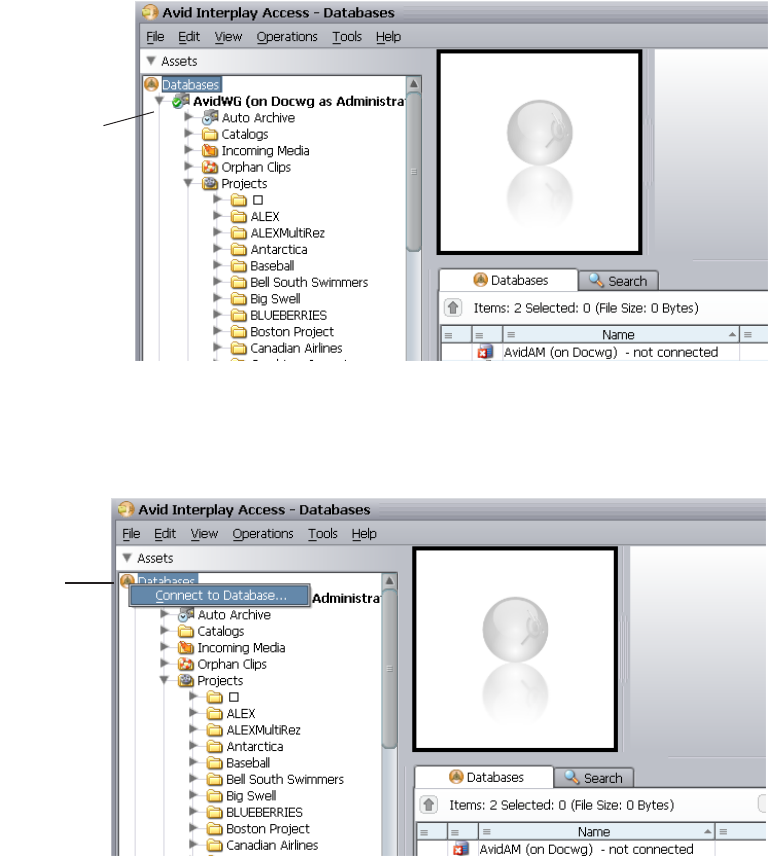Image resolution: width=770 pixels, height=858 pixels.
Task: Expand Auto Archive node in upper window
Action: click(189, 117)
